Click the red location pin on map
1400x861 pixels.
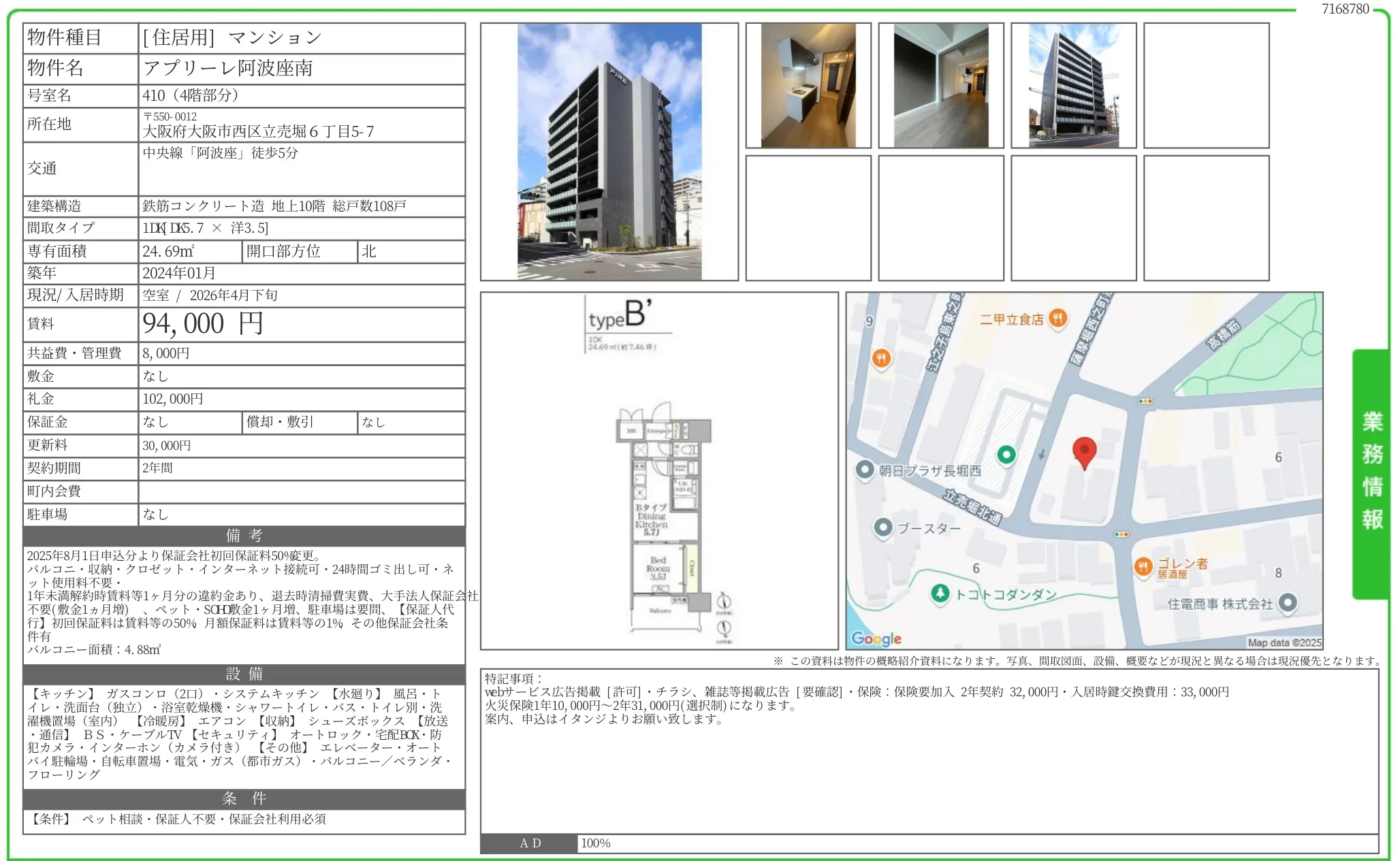tap(1083, 451)
